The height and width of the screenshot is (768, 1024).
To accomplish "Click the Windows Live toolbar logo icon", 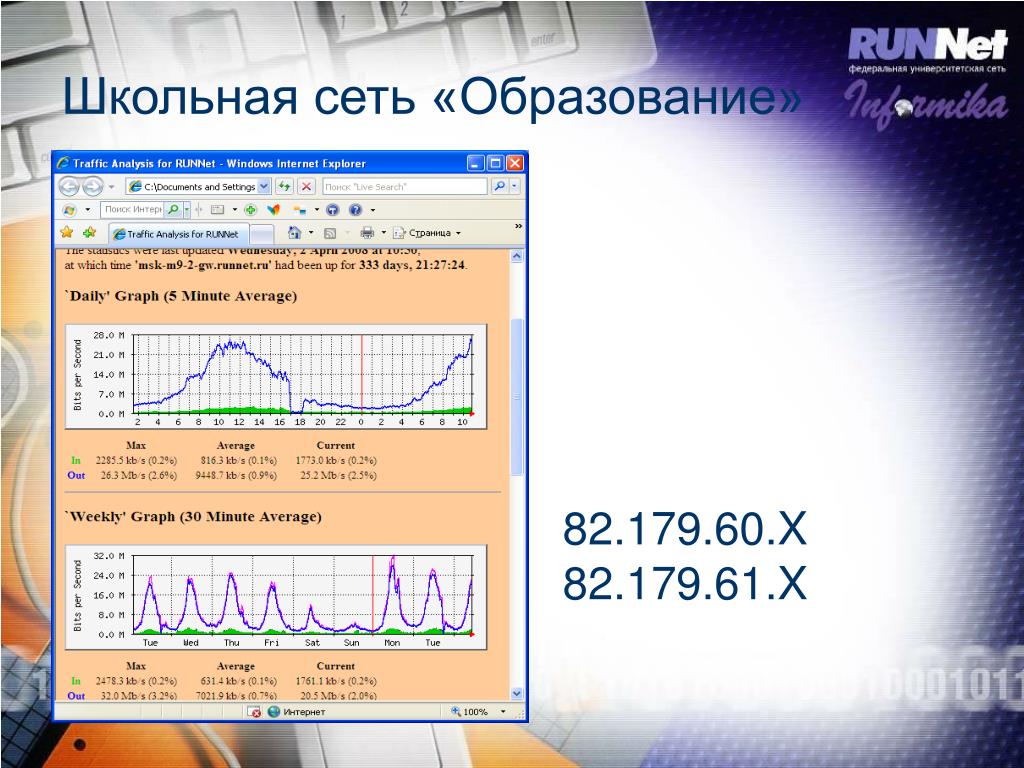I will coord(69,210).
